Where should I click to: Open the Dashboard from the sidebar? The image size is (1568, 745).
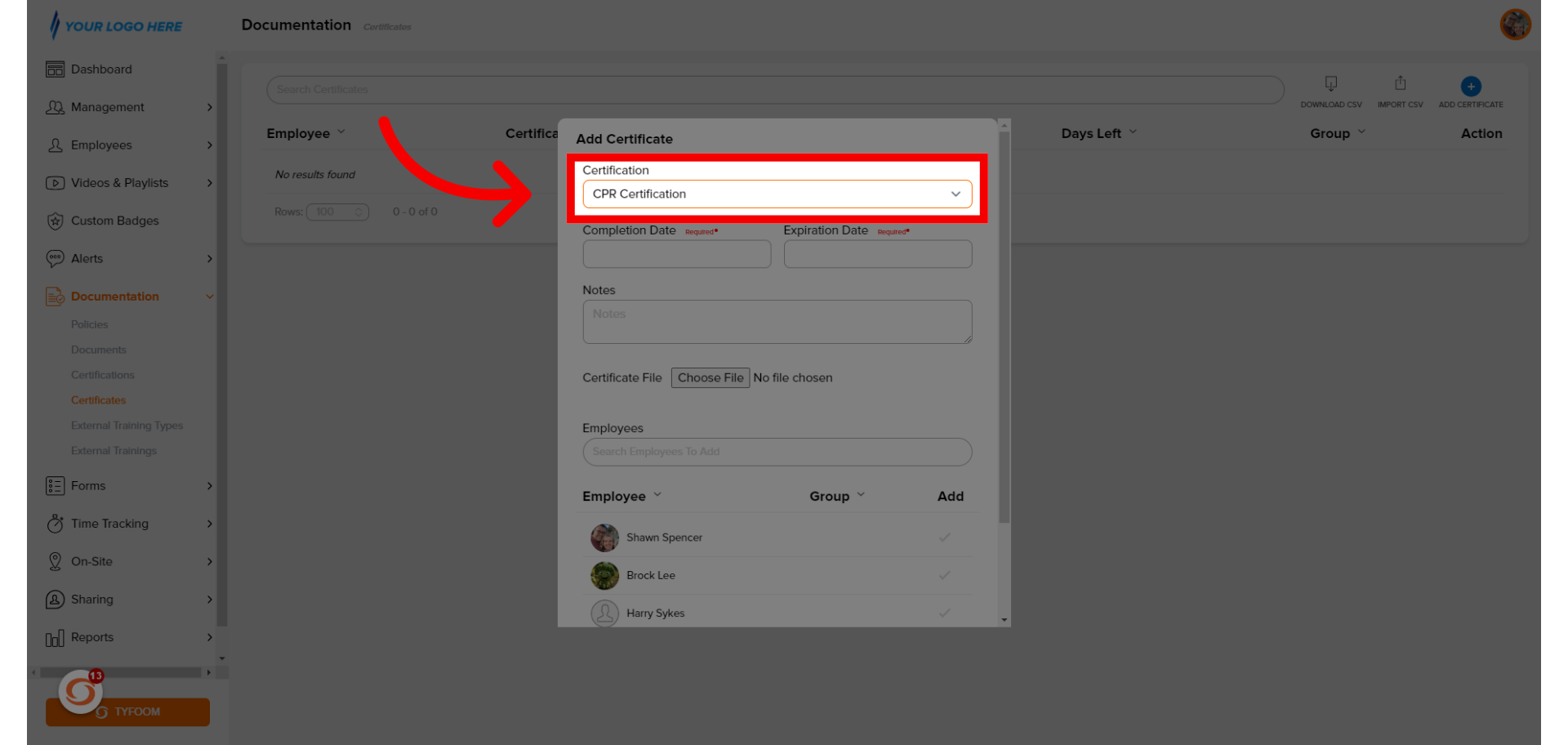tap(55, 69)
